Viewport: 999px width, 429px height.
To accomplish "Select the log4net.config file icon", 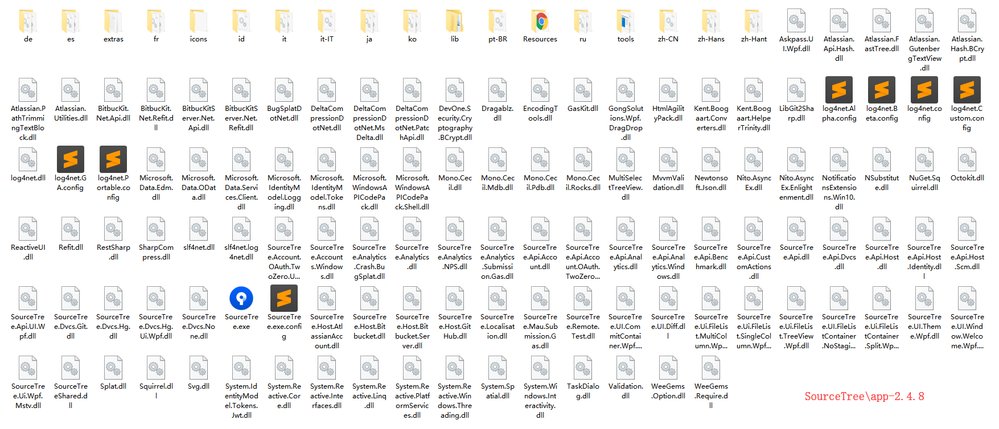I will 924,89.
